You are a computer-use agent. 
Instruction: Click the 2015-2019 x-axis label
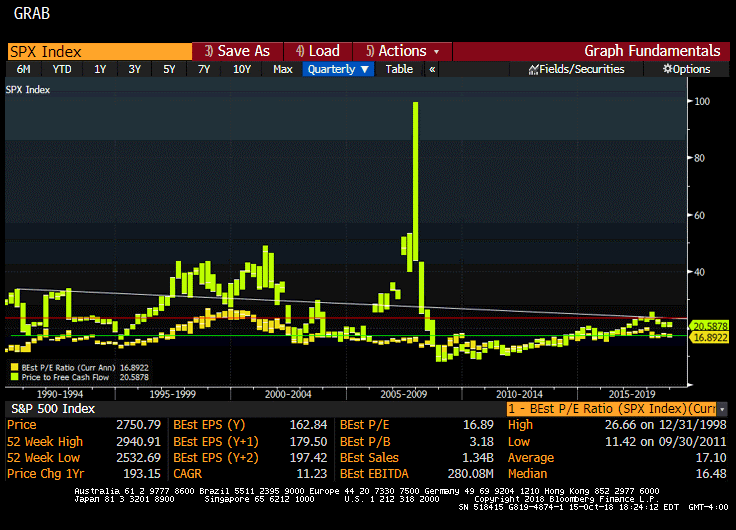[x=632, y=394]
